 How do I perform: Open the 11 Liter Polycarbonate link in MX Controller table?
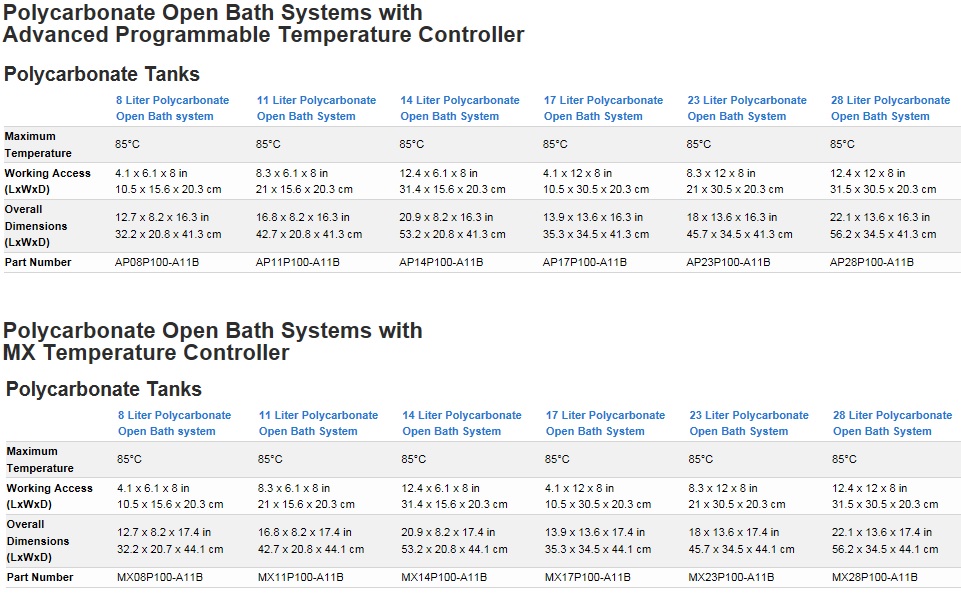(x=318, y=423)
